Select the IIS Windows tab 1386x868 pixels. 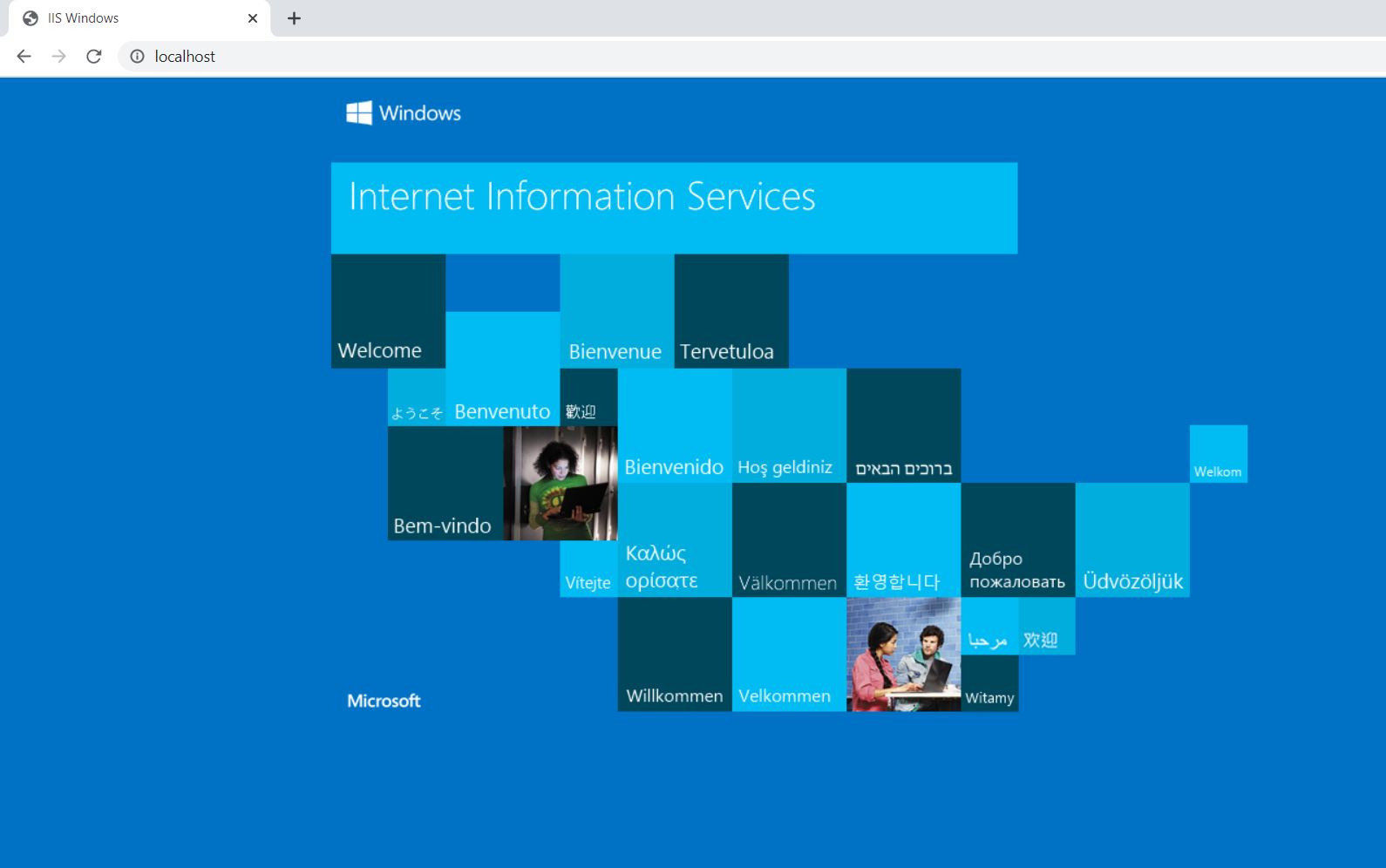pos(139,18)
